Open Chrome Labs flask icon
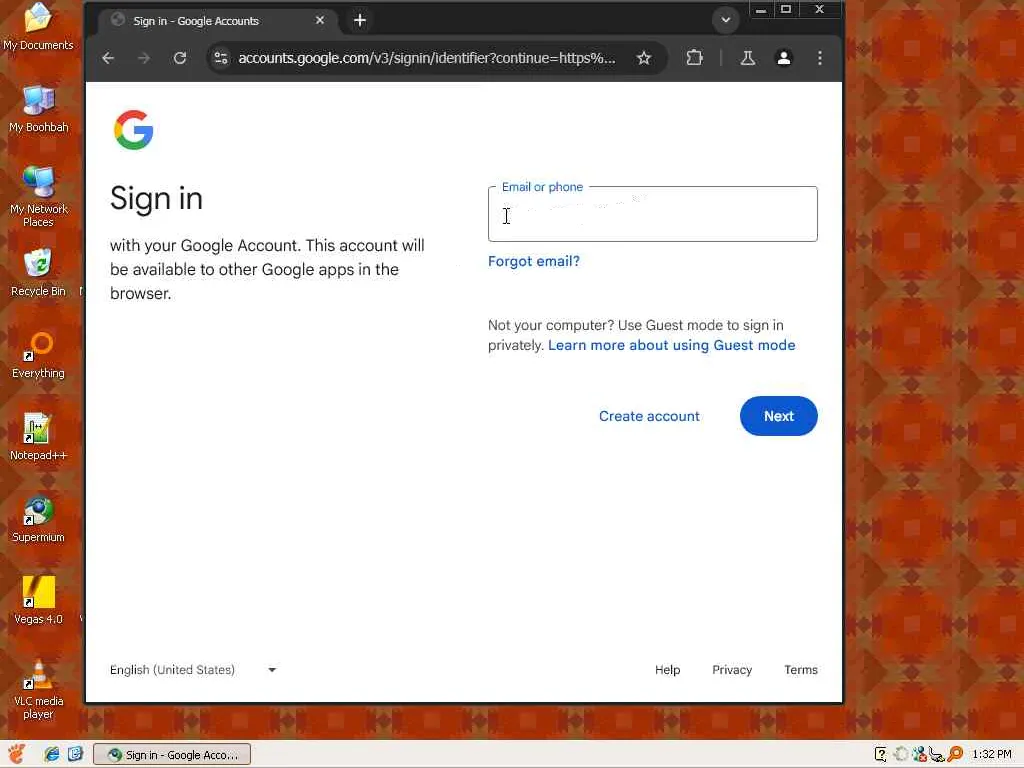Screen dimensions: 1024x768 click(x=748, y=58)
